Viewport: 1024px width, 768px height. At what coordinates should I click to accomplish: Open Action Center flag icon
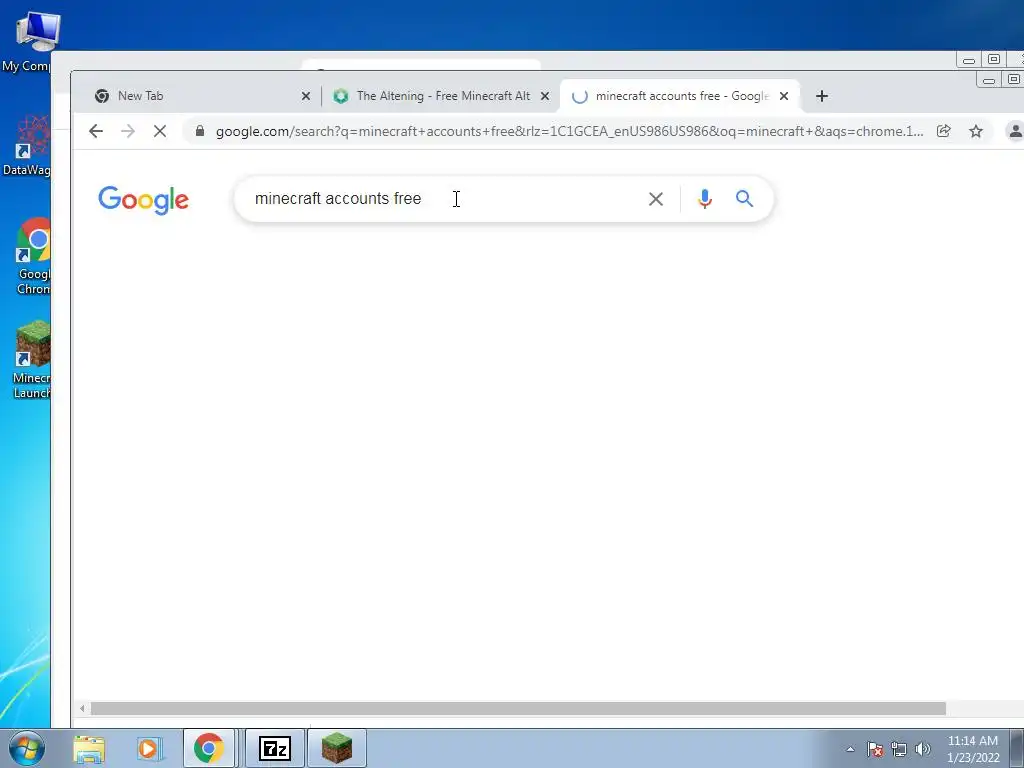point(875,749)
